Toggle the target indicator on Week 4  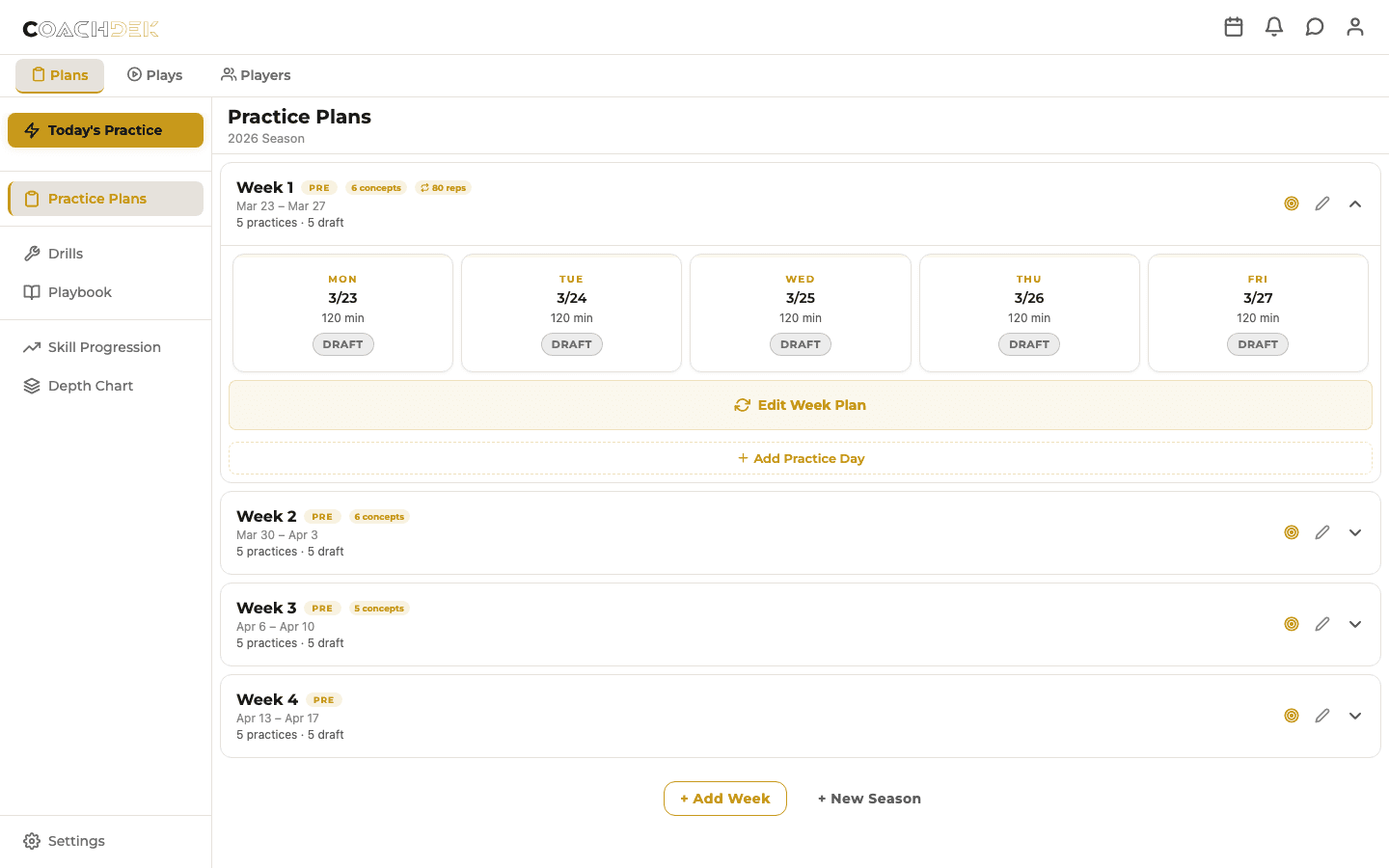(1292, 715)
